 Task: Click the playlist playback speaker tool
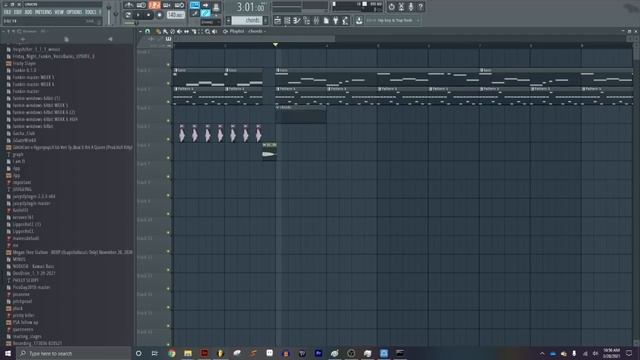[x=214, y=31]
